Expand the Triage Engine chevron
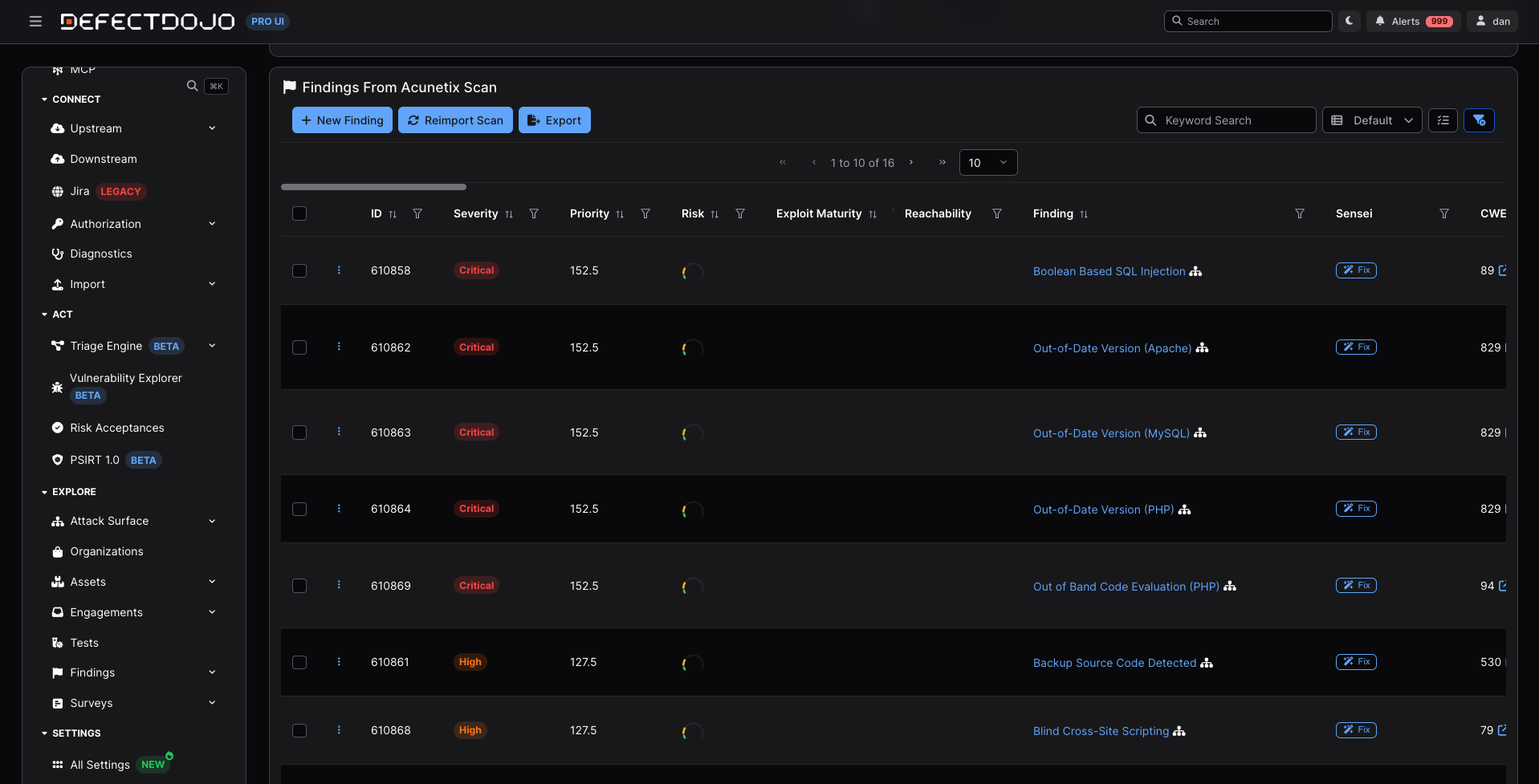This screenshot has width=1539, height=784. tap(212, 346)
